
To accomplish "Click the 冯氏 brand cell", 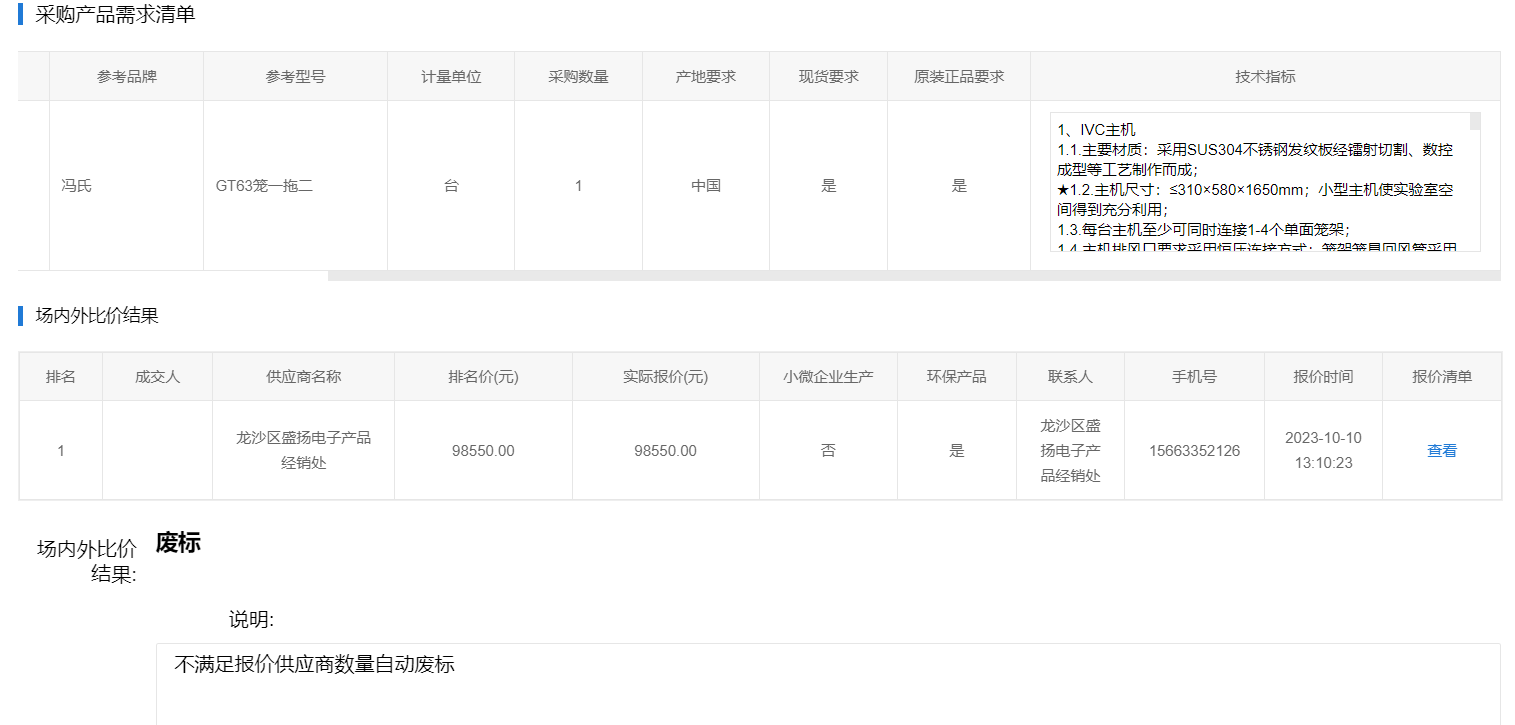I will pyautogui.click(x=76, y=186).
